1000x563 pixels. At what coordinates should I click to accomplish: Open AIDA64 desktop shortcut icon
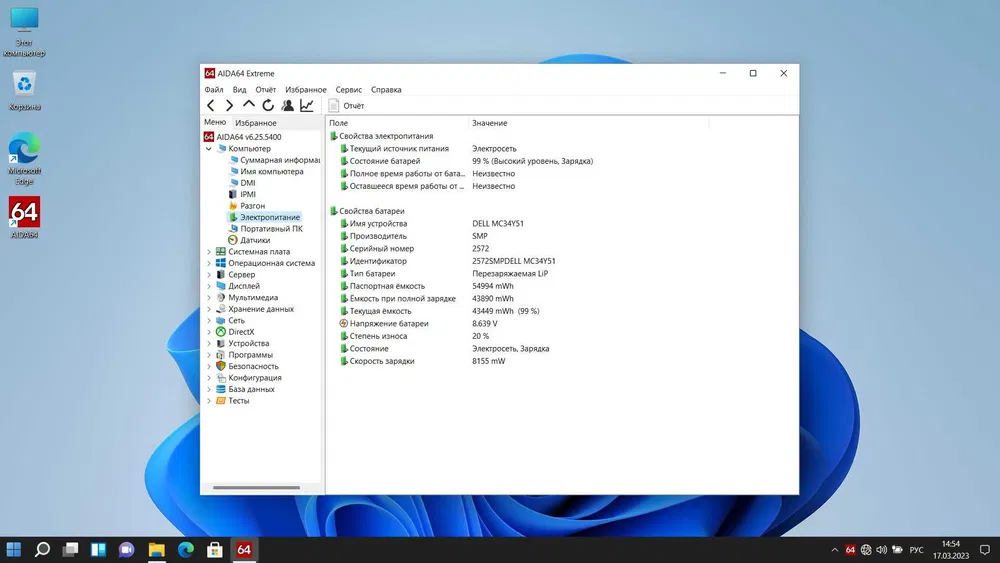(x=24, y=217)
